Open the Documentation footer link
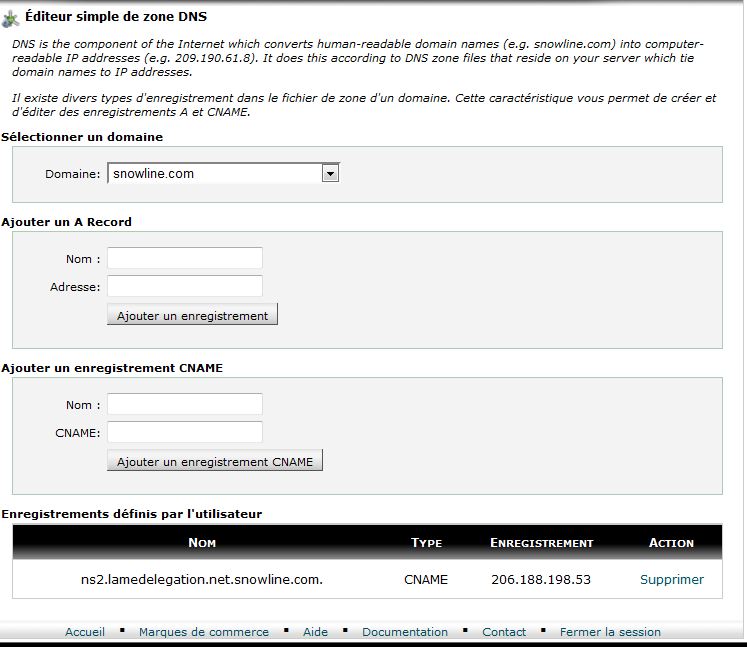The width and height of the screenshot is (747, 647). (405, 632)
